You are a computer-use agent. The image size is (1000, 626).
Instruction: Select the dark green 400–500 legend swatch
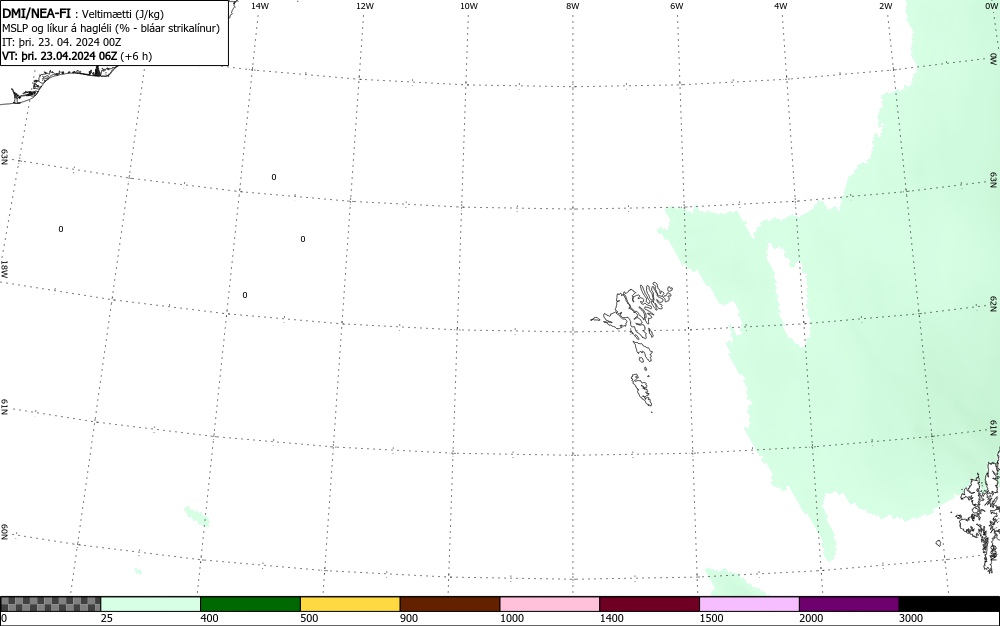coord(250,604)
